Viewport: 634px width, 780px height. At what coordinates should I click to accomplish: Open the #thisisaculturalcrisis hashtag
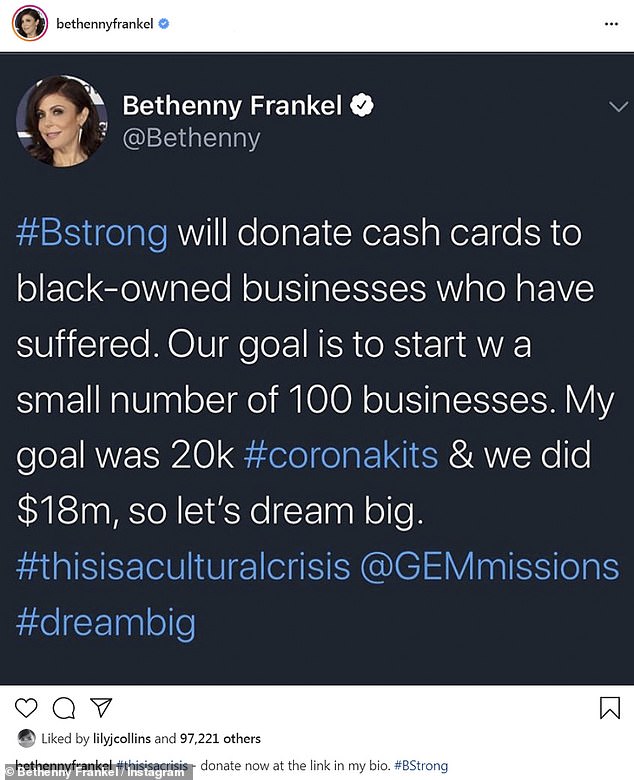pos(183,566)
